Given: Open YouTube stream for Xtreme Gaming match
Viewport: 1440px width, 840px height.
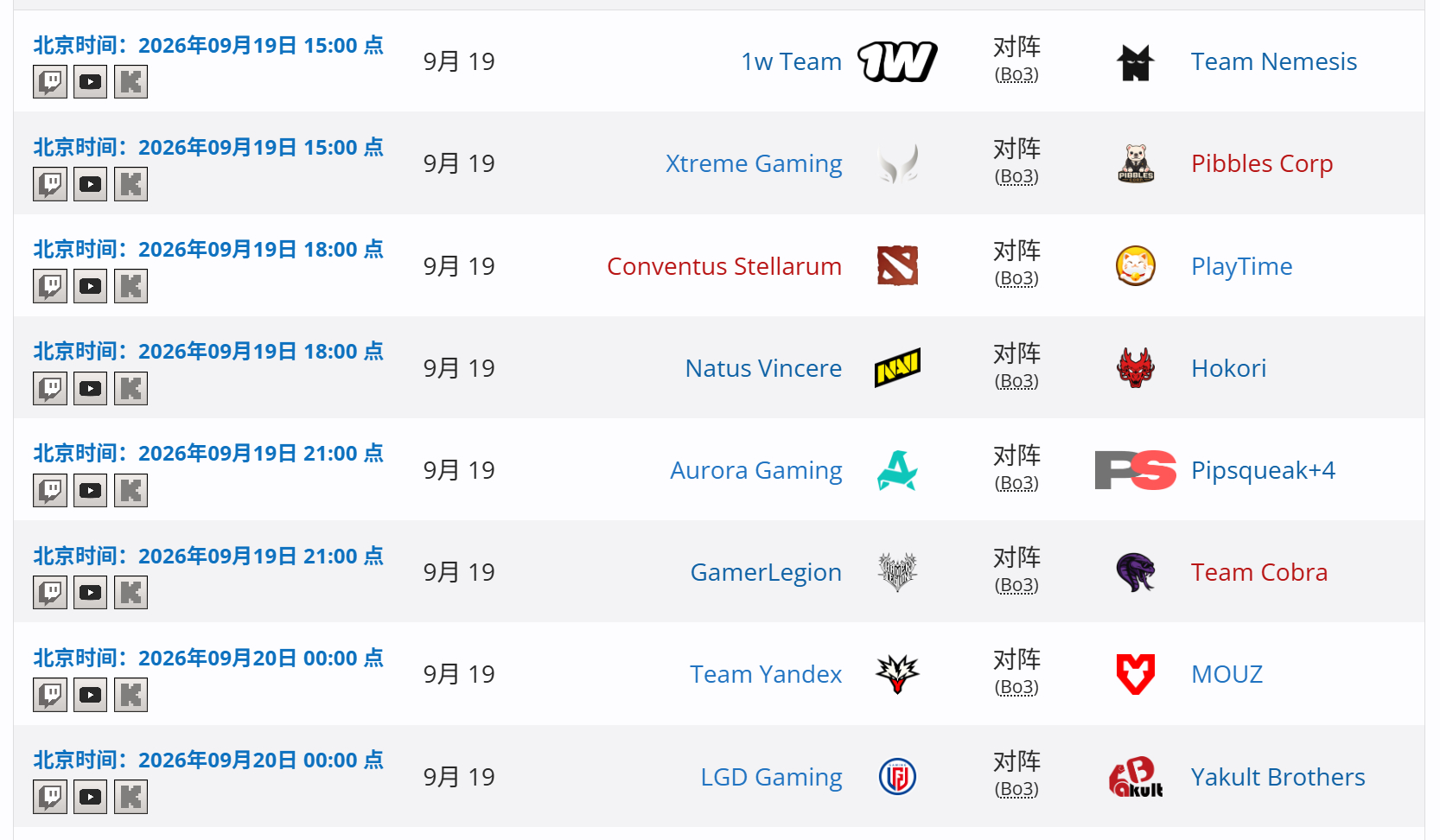Looking at the screenshot, I should pyautogui.click(x=90, y=184).
